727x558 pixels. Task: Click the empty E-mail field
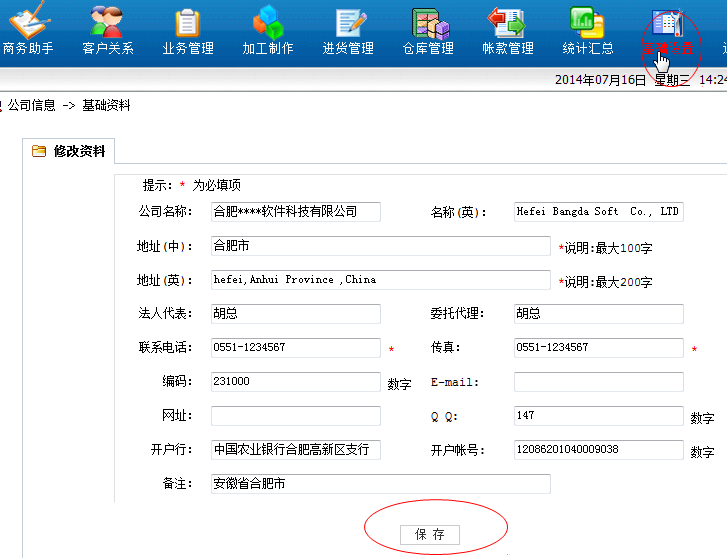point(599,382)
